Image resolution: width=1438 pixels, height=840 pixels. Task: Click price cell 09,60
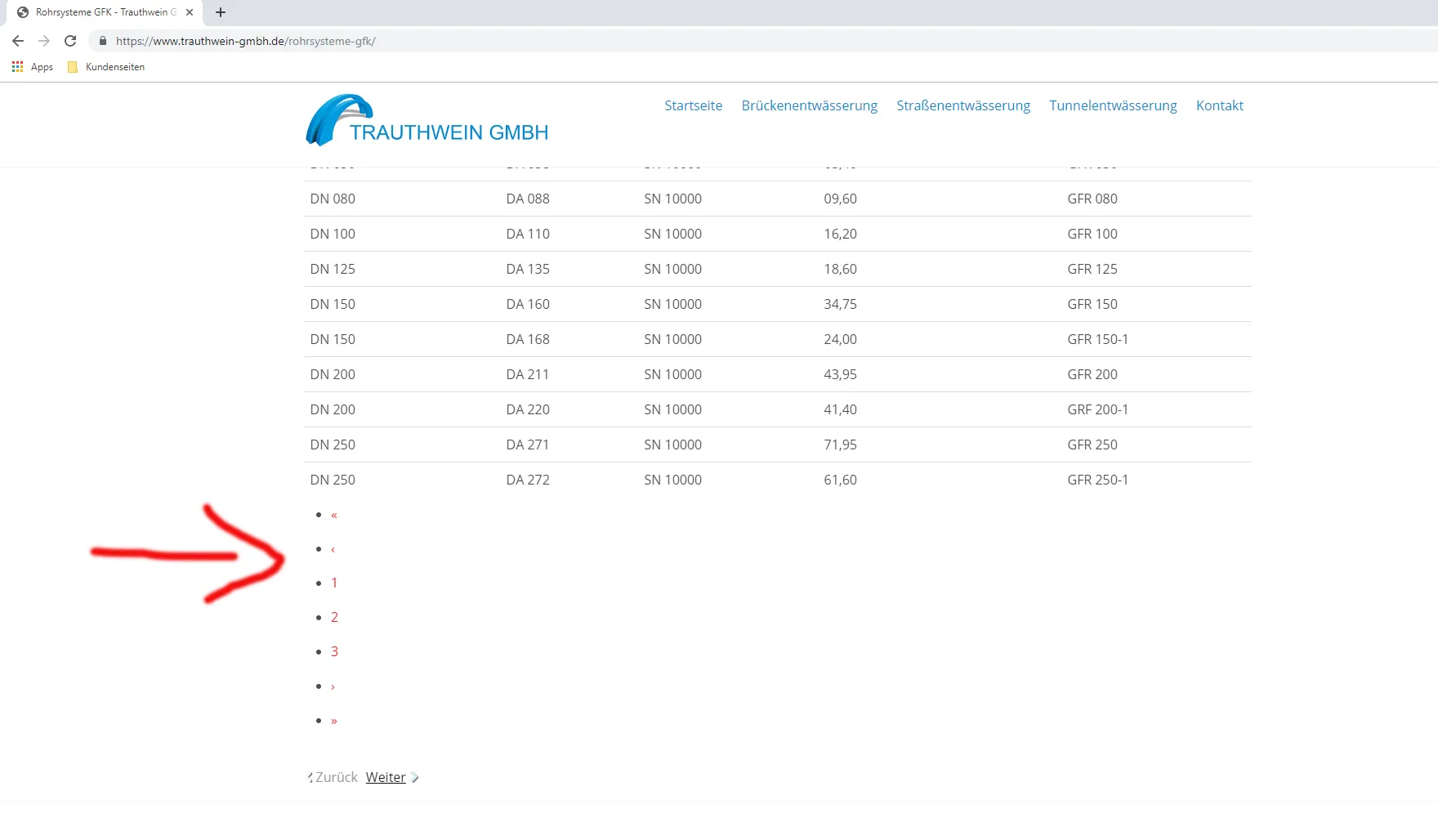pyautogui.click(x=841, y=199)
